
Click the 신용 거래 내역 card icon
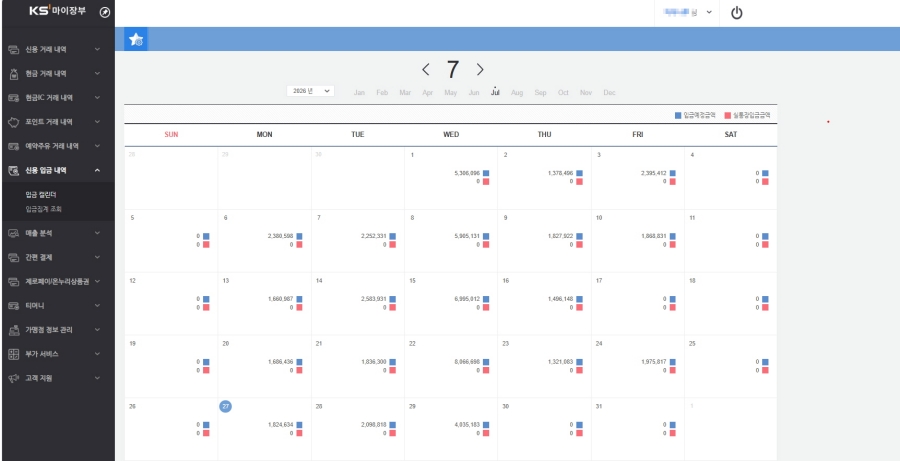(14, 50)
